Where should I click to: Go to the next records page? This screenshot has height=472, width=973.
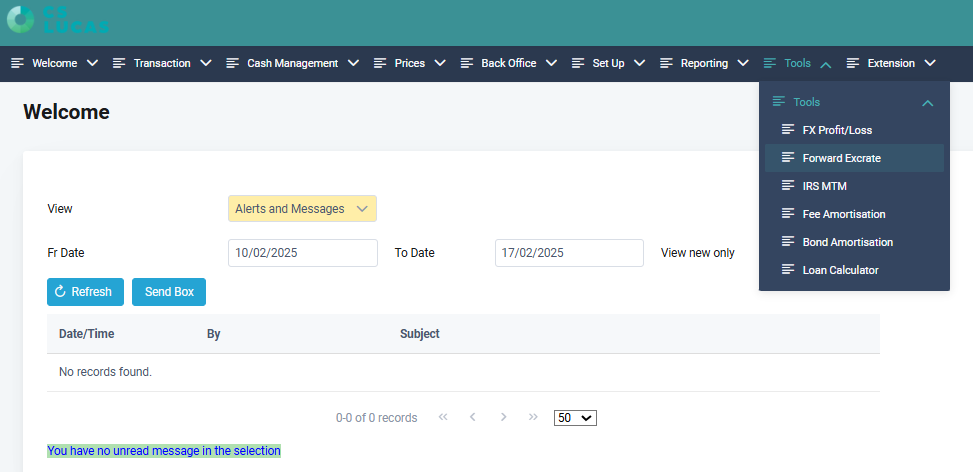503,417
